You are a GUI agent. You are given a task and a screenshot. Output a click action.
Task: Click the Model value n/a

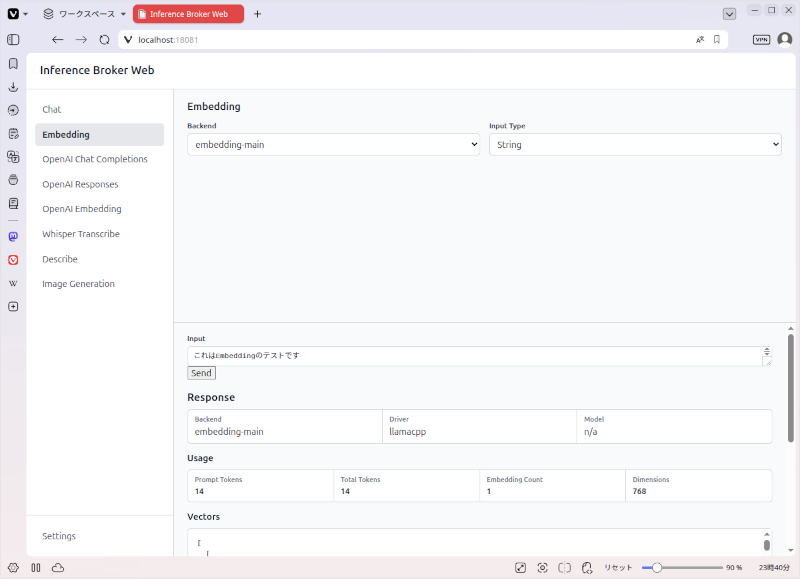[x=590, y=432]
